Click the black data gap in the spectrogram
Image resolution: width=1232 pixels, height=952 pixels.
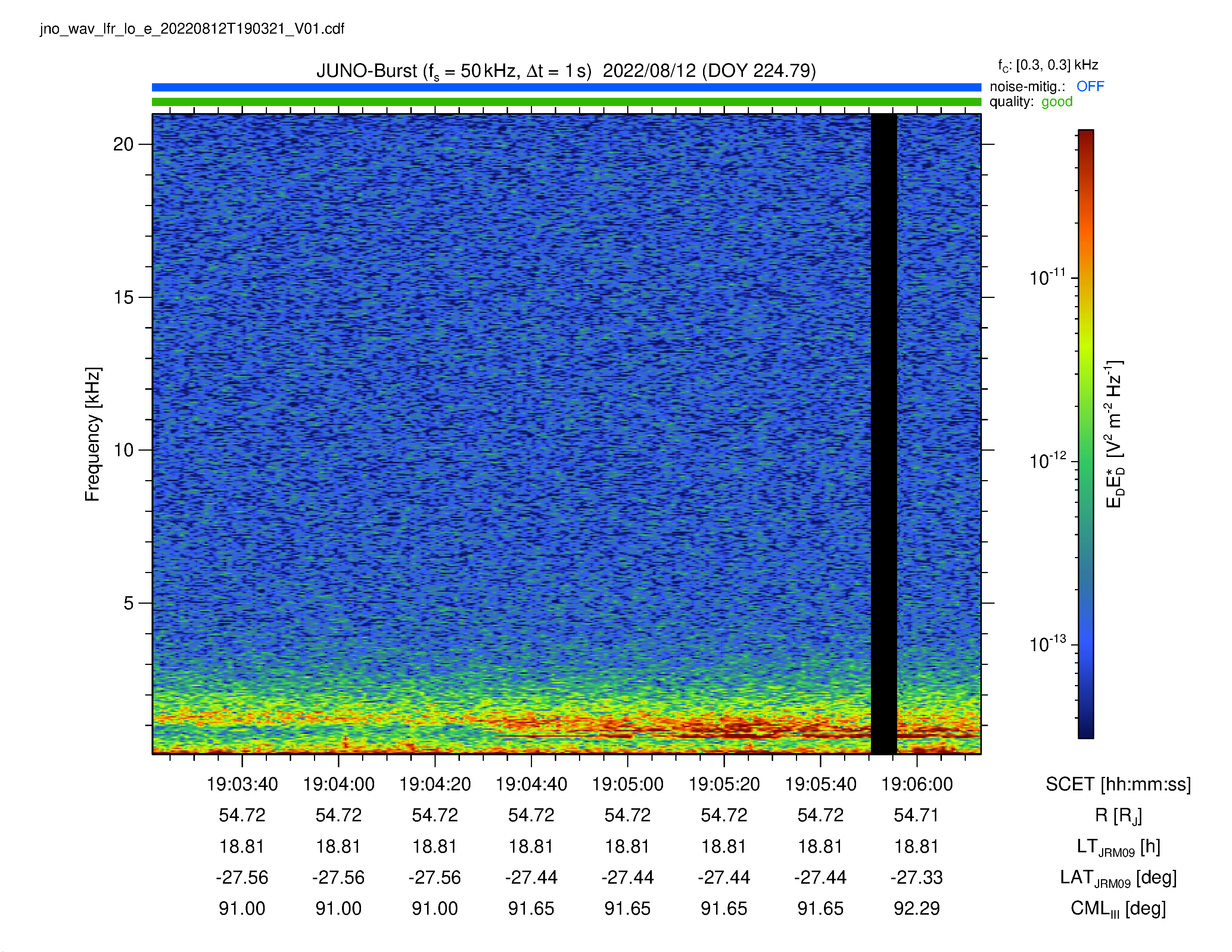point(884,434)
